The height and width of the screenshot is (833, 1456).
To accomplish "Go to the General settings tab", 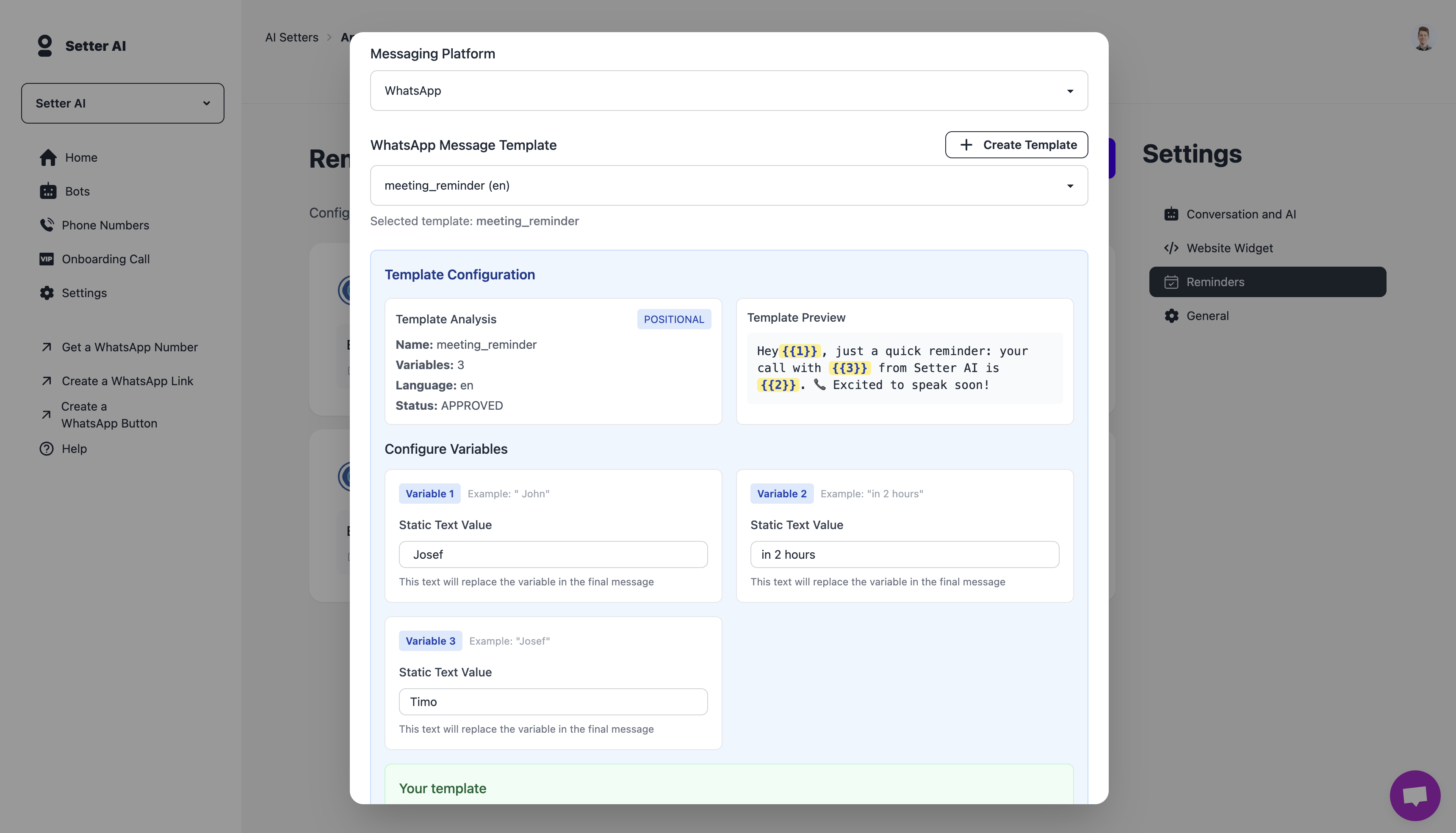I will (x=1207, y=316).
